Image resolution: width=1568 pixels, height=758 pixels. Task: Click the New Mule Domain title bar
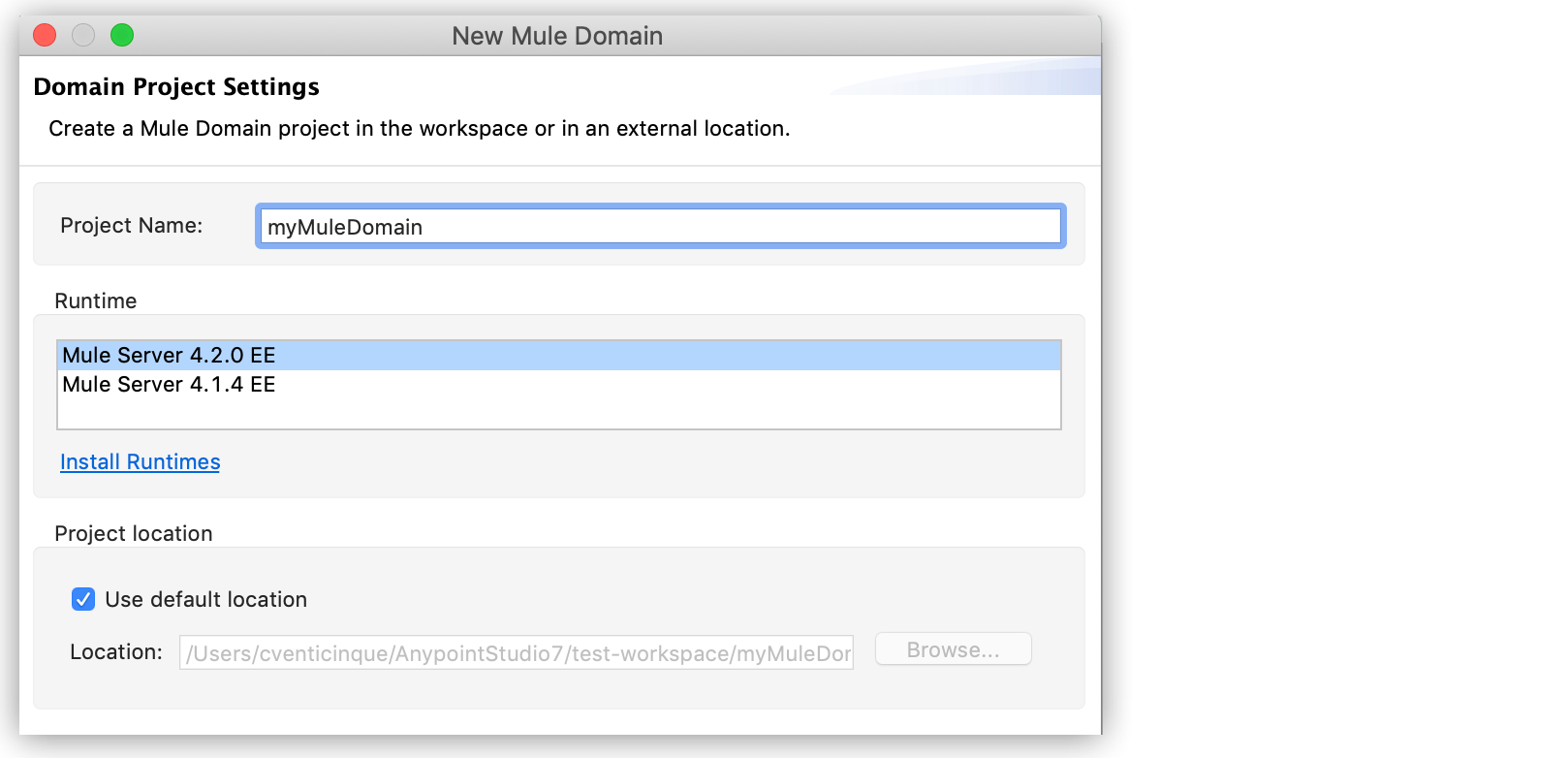tap(557, 36)
